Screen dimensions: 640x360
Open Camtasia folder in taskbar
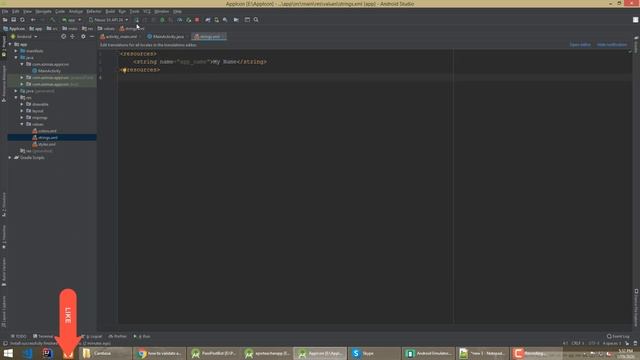105,353
